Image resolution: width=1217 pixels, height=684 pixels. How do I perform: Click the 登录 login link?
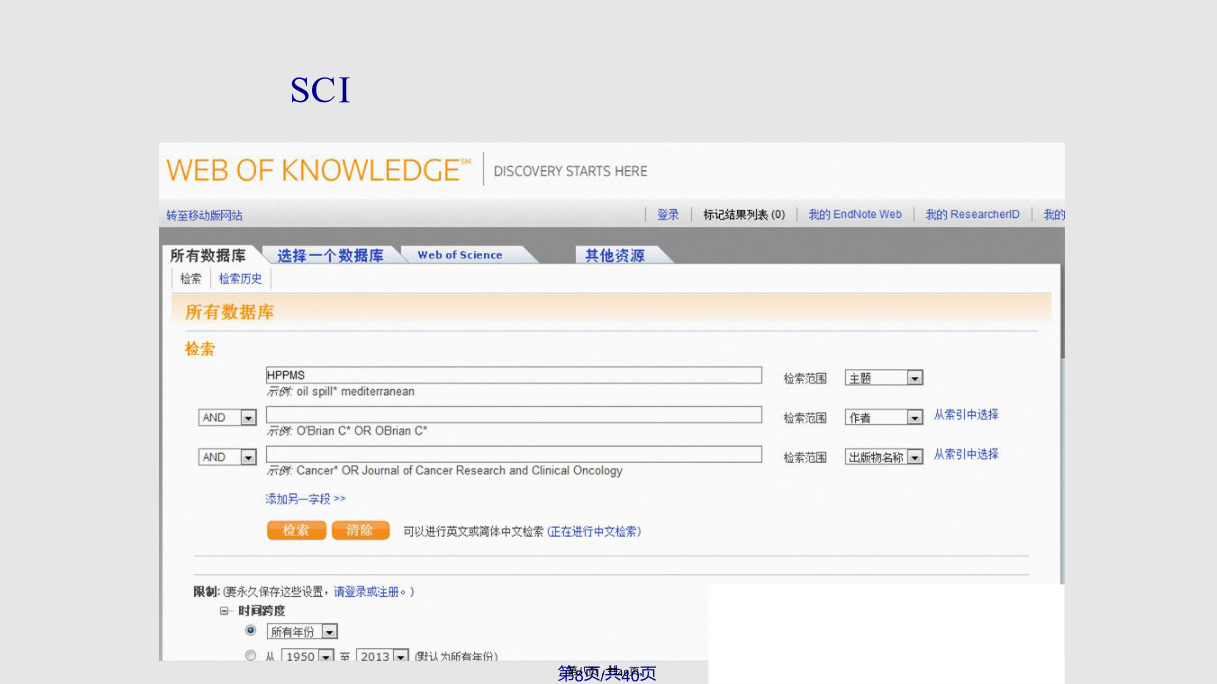pos(668,214)
